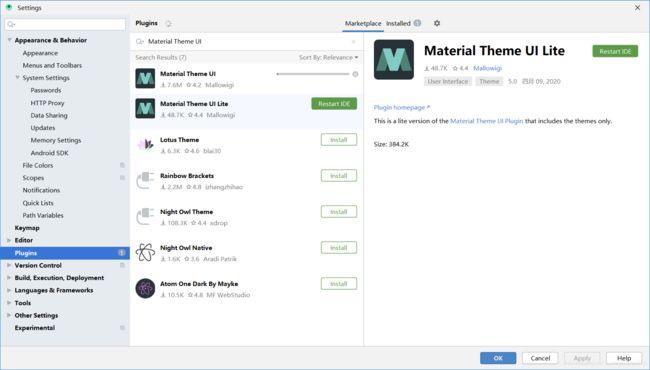Open the Android SDK settings page
This screenshot has height=370, width=650.
49,153
